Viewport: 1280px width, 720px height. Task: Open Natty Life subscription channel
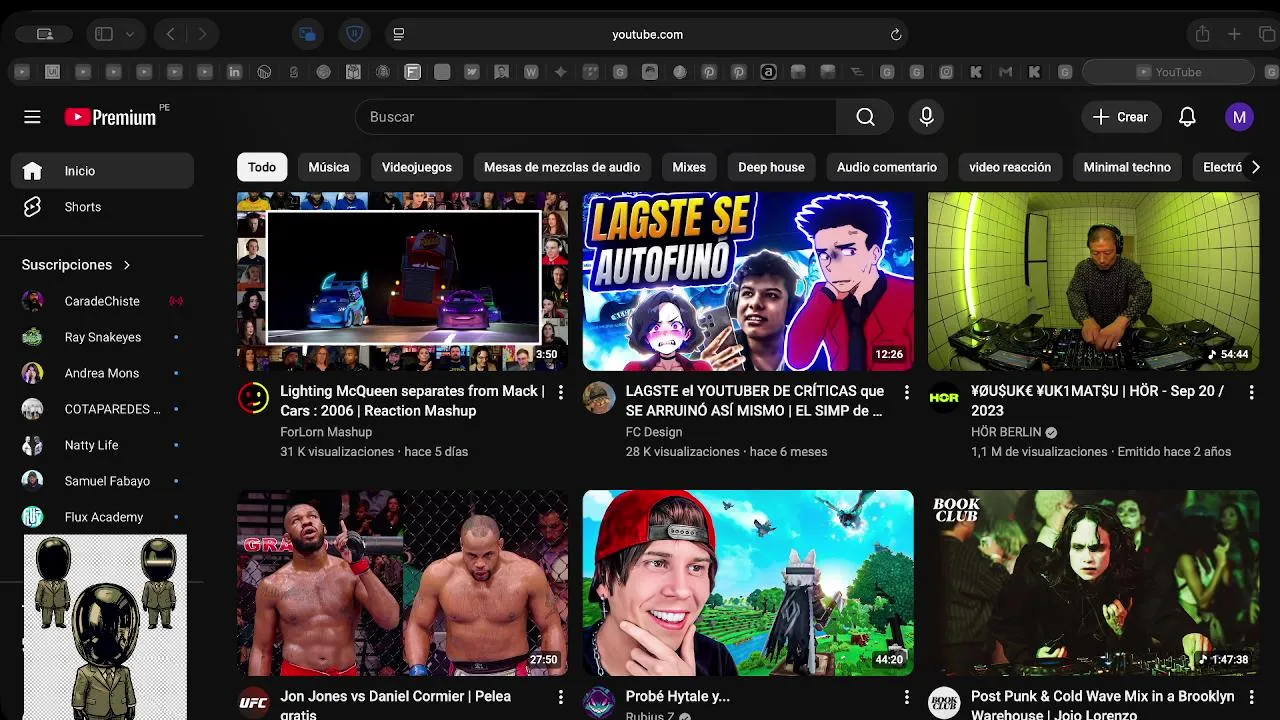tap(102, 445)
